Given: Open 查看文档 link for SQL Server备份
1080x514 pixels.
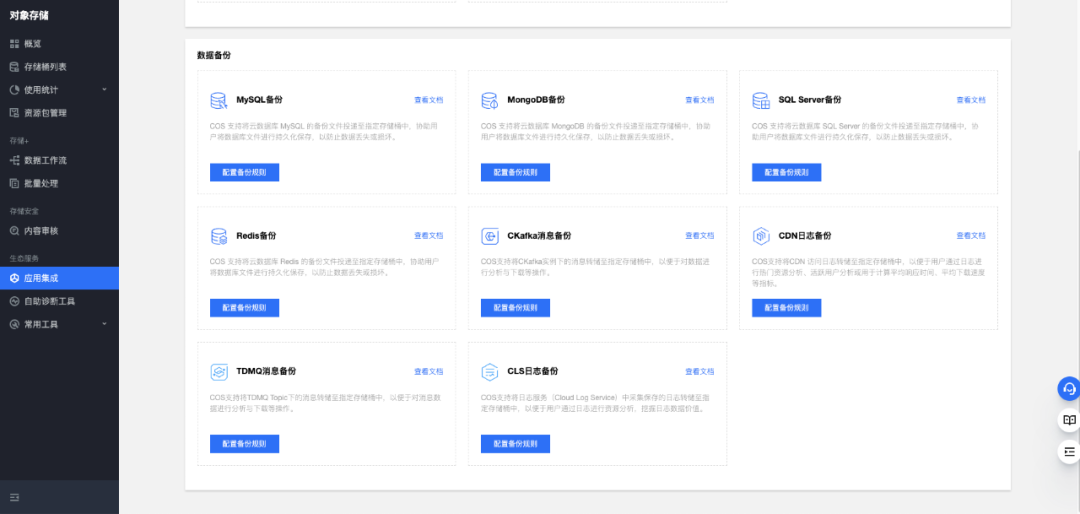Looking at the screenshot, I should point(971,101).
